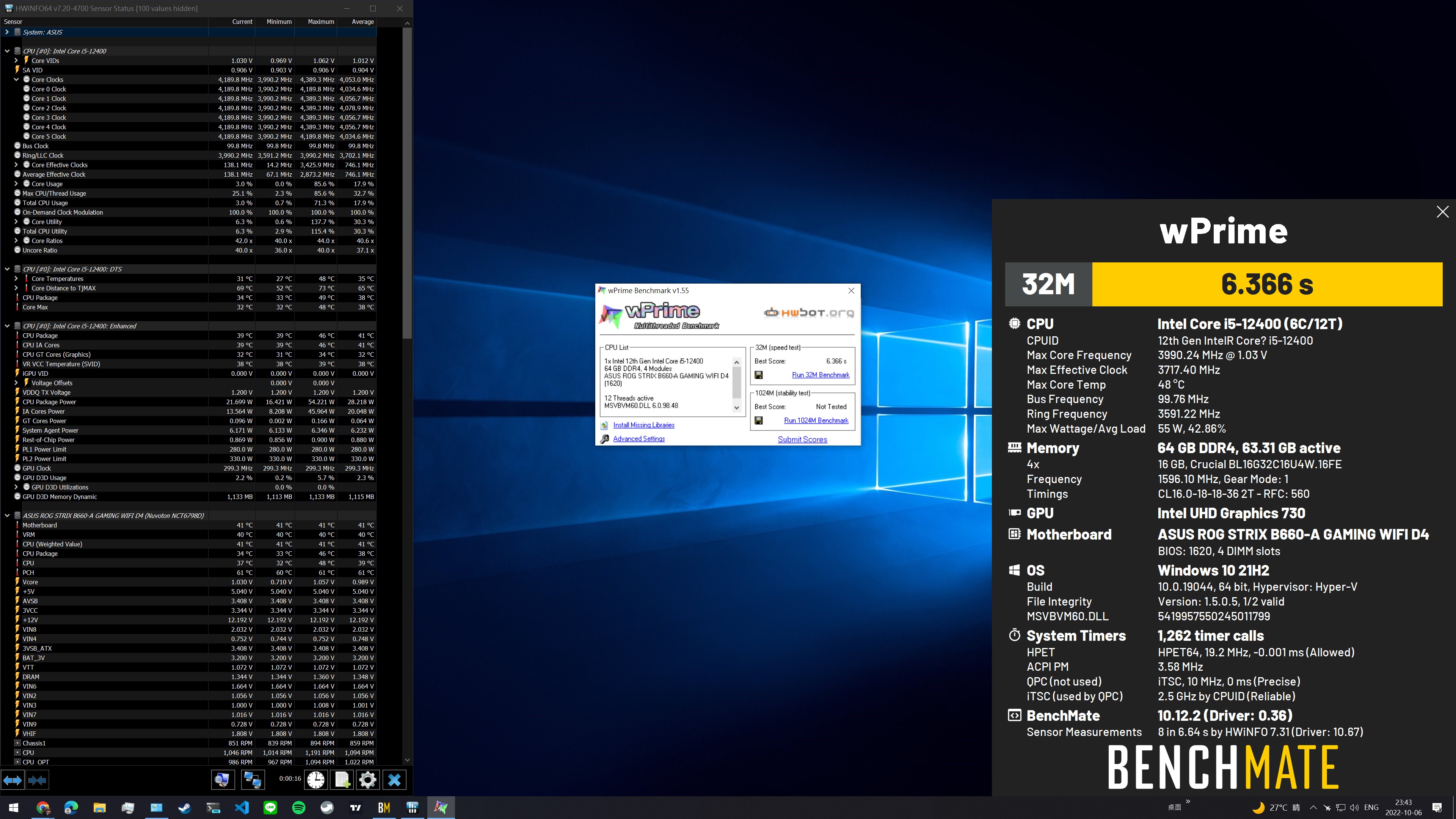1456x819 pixels.
Task: Expand the Core Usage row
Action: [16, 184]
